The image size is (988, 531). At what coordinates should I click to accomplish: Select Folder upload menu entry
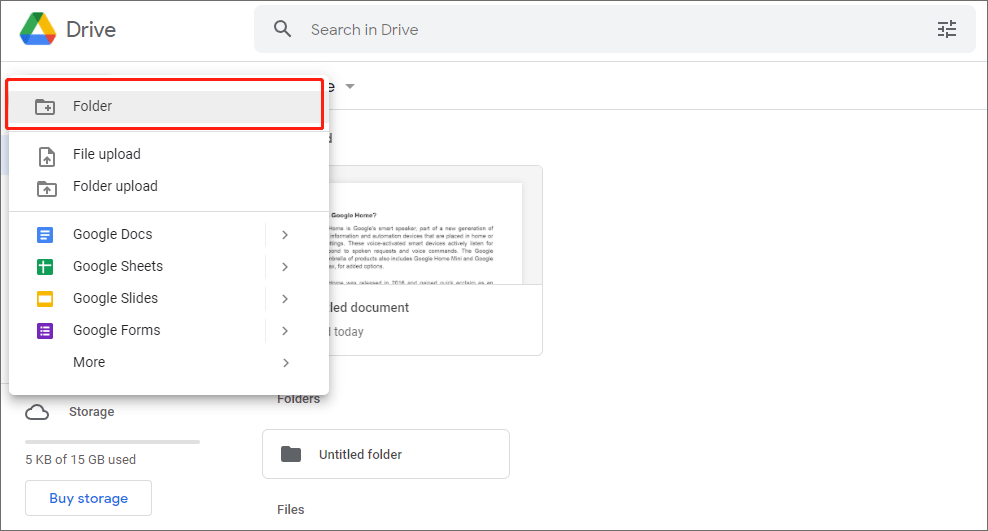169,186
